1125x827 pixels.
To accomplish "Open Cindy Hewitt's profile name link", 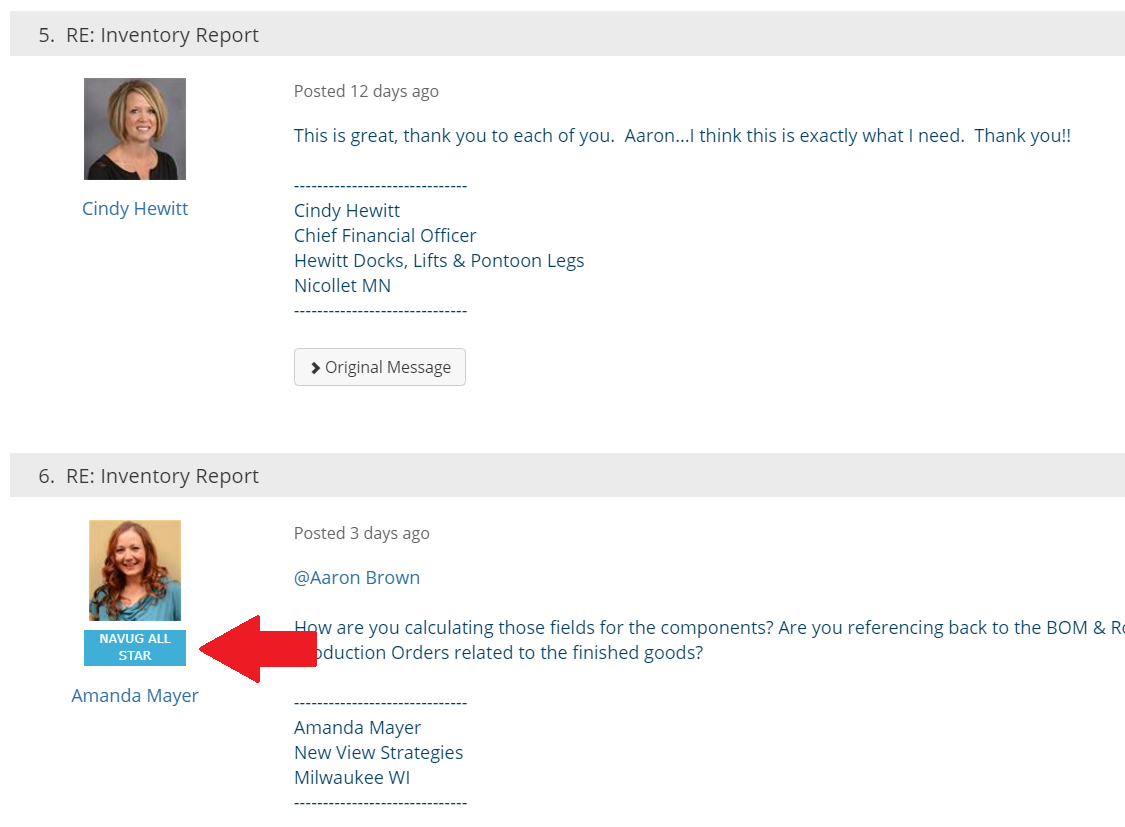I will click(135, 209).
